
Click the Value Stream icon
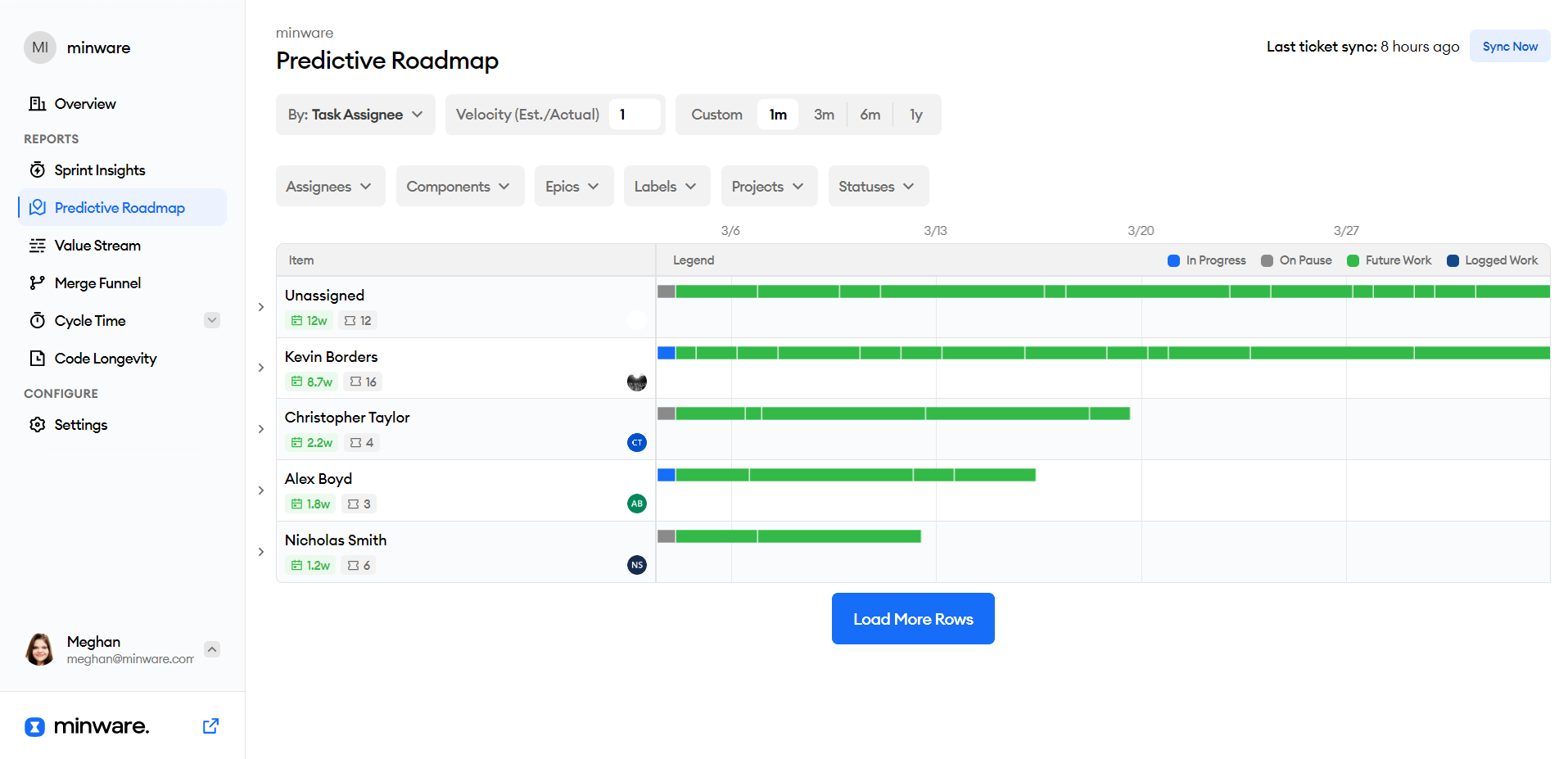pos(38,245)
